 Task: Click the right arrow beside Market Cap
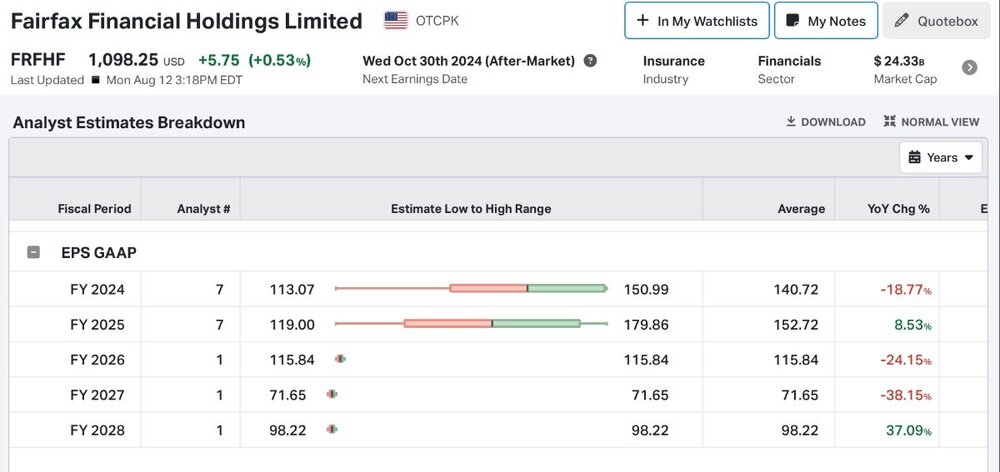(969, 68)
